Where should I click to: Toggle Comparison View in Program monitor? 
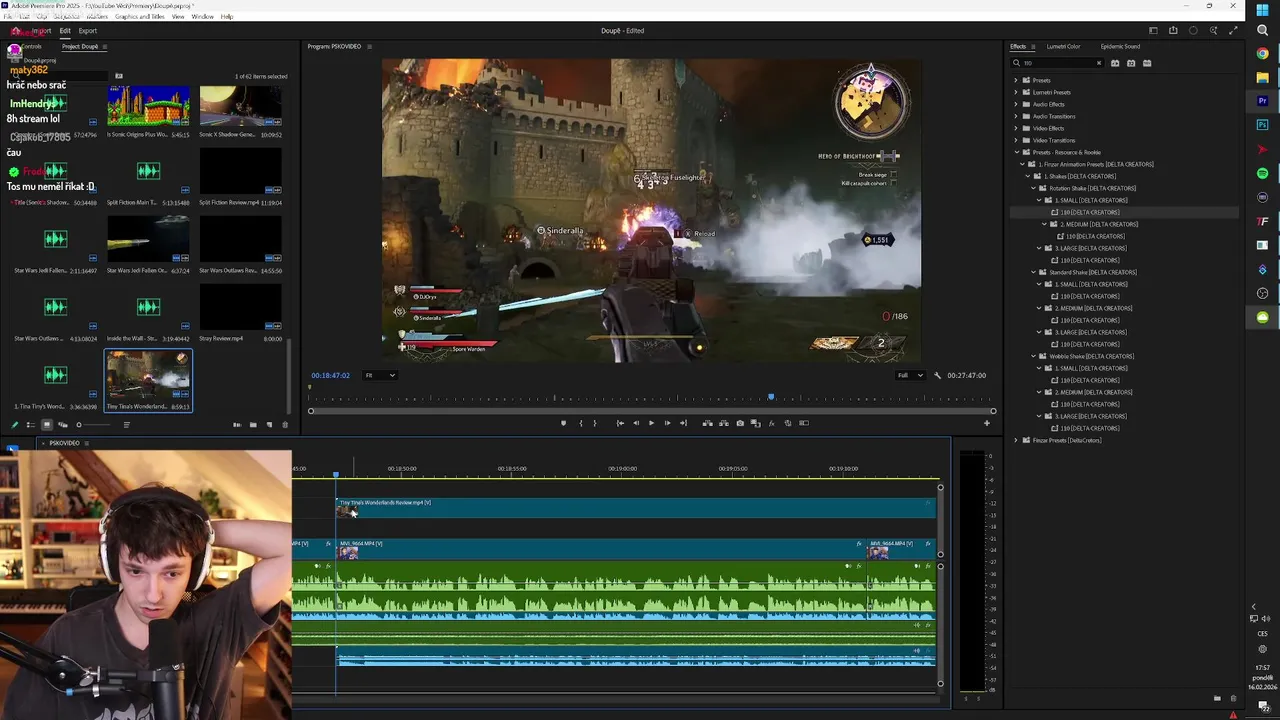[x=756, y=423]
